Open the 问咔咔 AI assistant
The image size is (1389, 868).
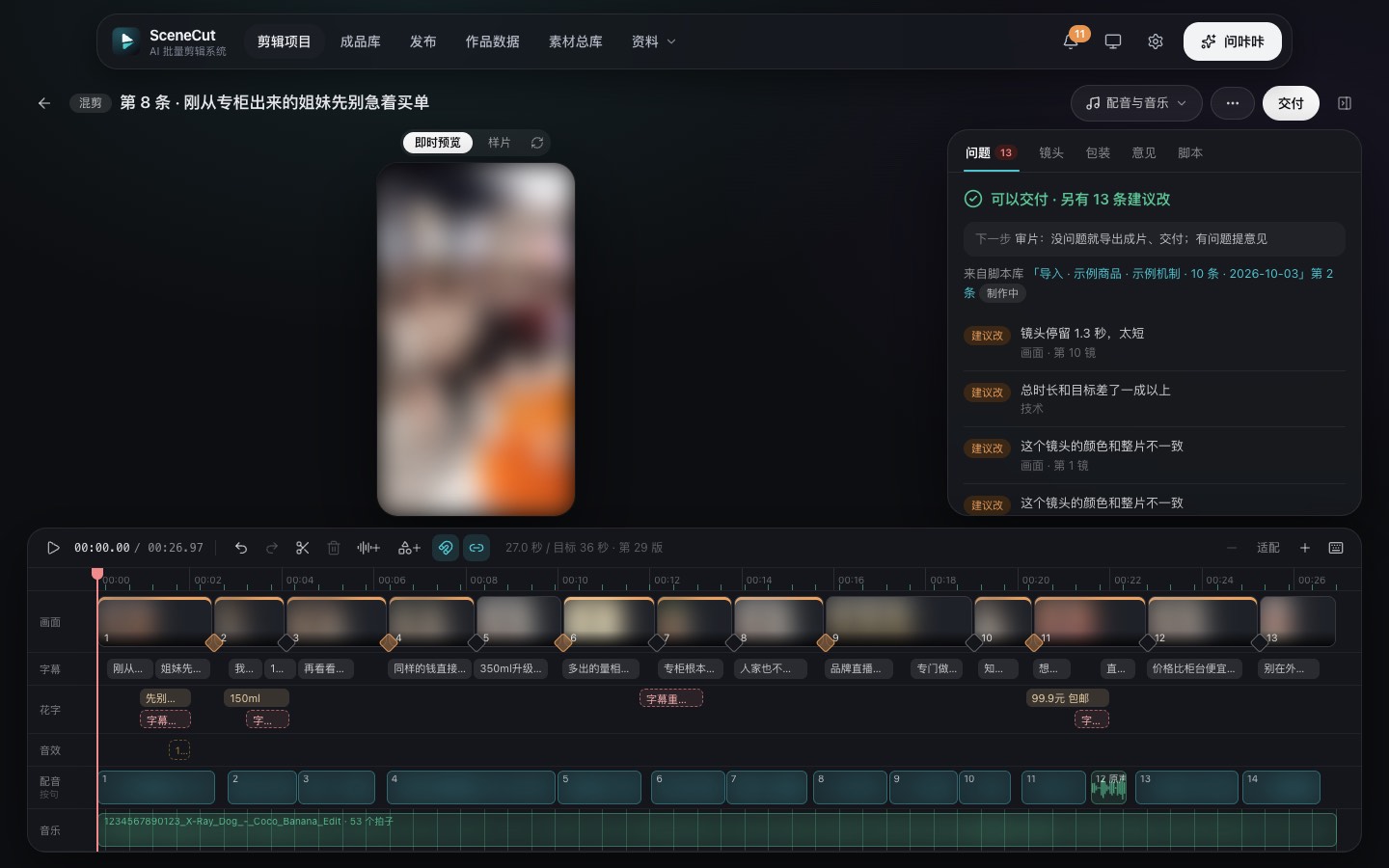pos(1233,41)
